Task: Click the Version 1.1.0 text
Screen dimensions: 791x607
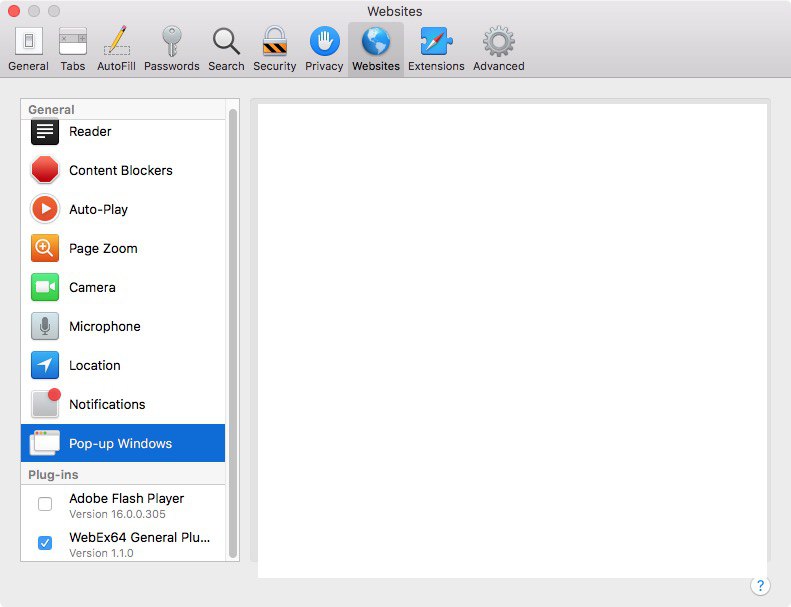Action: click(101, 553)
